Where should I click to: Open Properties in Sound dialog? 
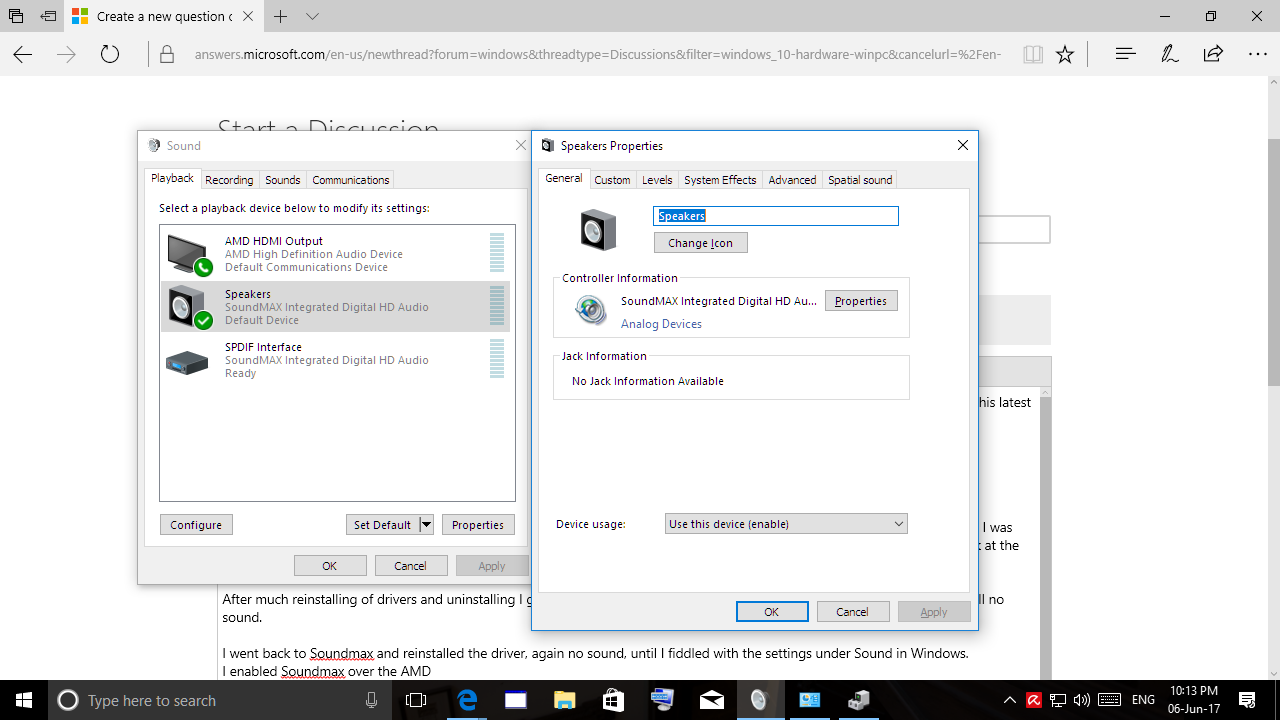(x=478, y=525)
